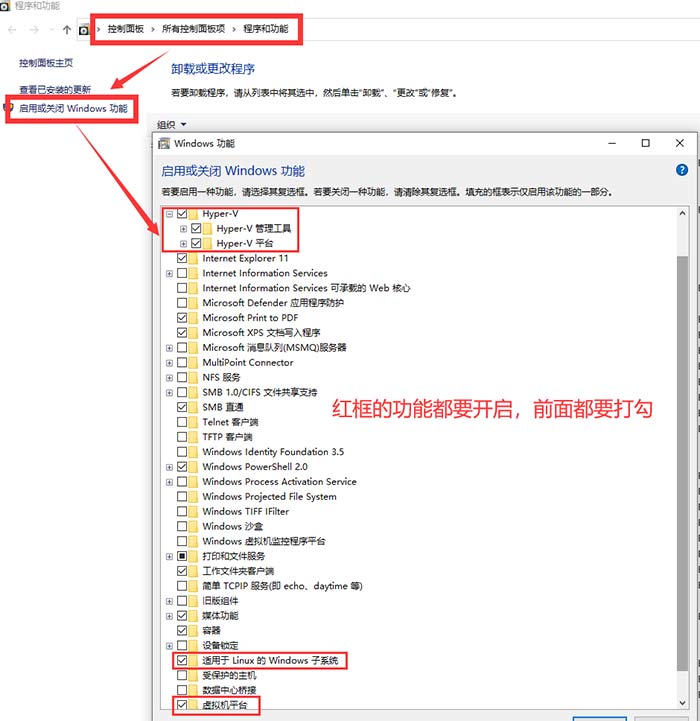700x721 pixels.
Task: Enable Windows 沙盒 checkbox
Action: pyautogui.click(x=182, y=526)
